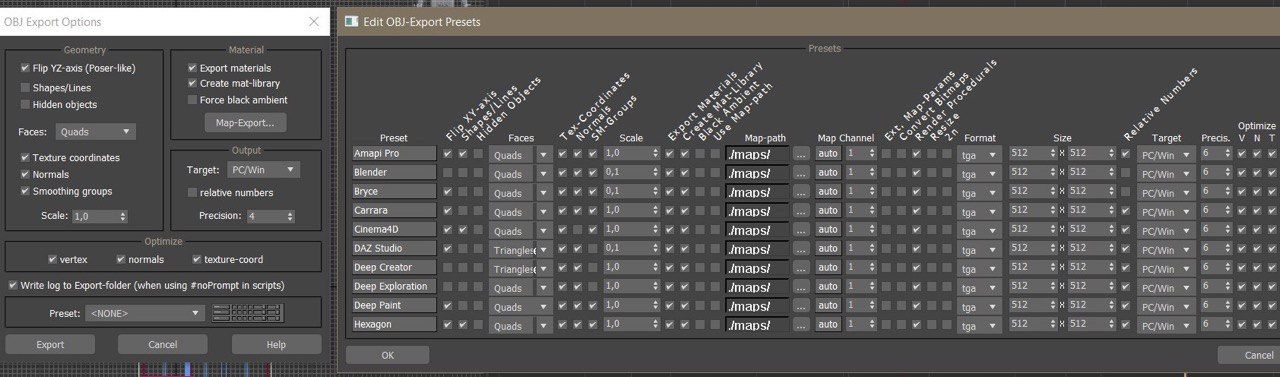
Task: Click the Map Channel number spinner in Bryce row
Action: click(x=860, y=192)
